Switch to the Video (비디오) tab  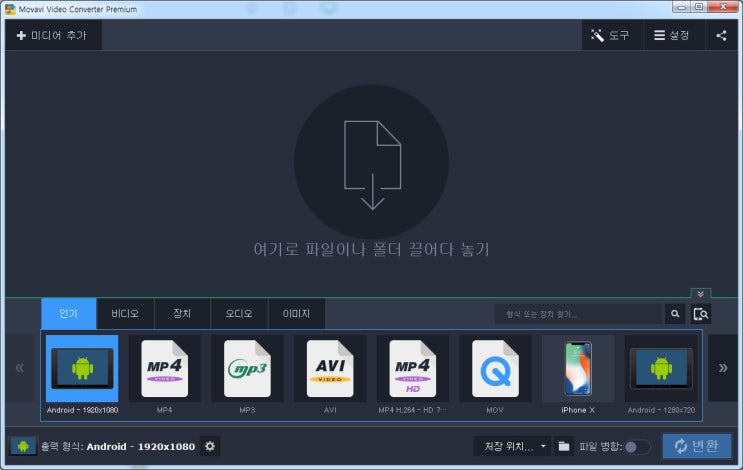point(125,314)
